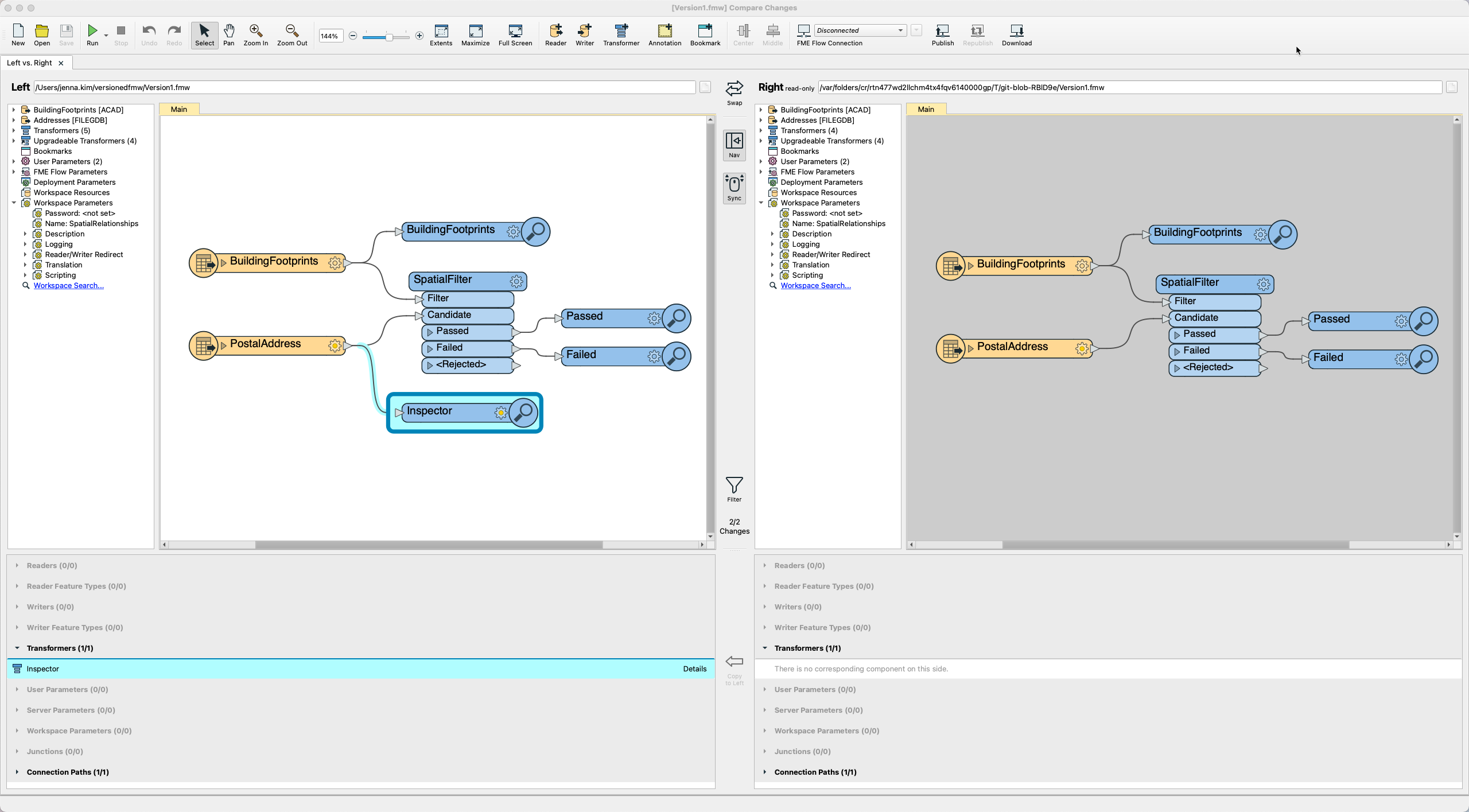Activate the Pan hand tool
Image resolution: width=1469 pixels, height=812 pixels.
229,34
